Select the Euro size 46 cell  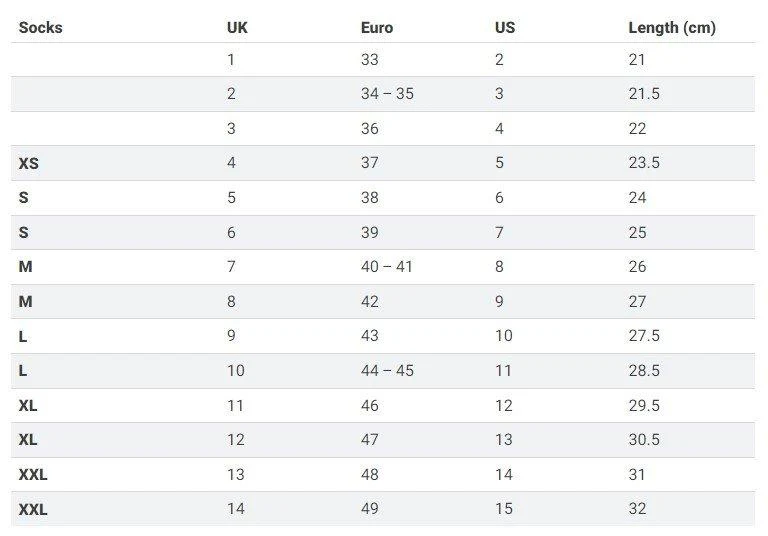tap(370, 405)
